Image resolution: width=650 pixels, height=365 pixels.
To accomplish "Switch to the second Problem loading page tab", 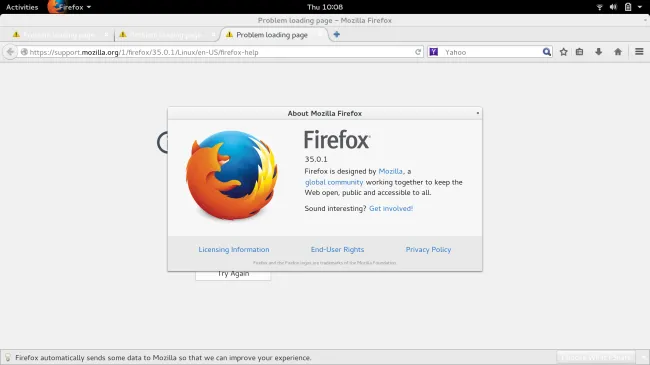I will click(x=166, y=35).
